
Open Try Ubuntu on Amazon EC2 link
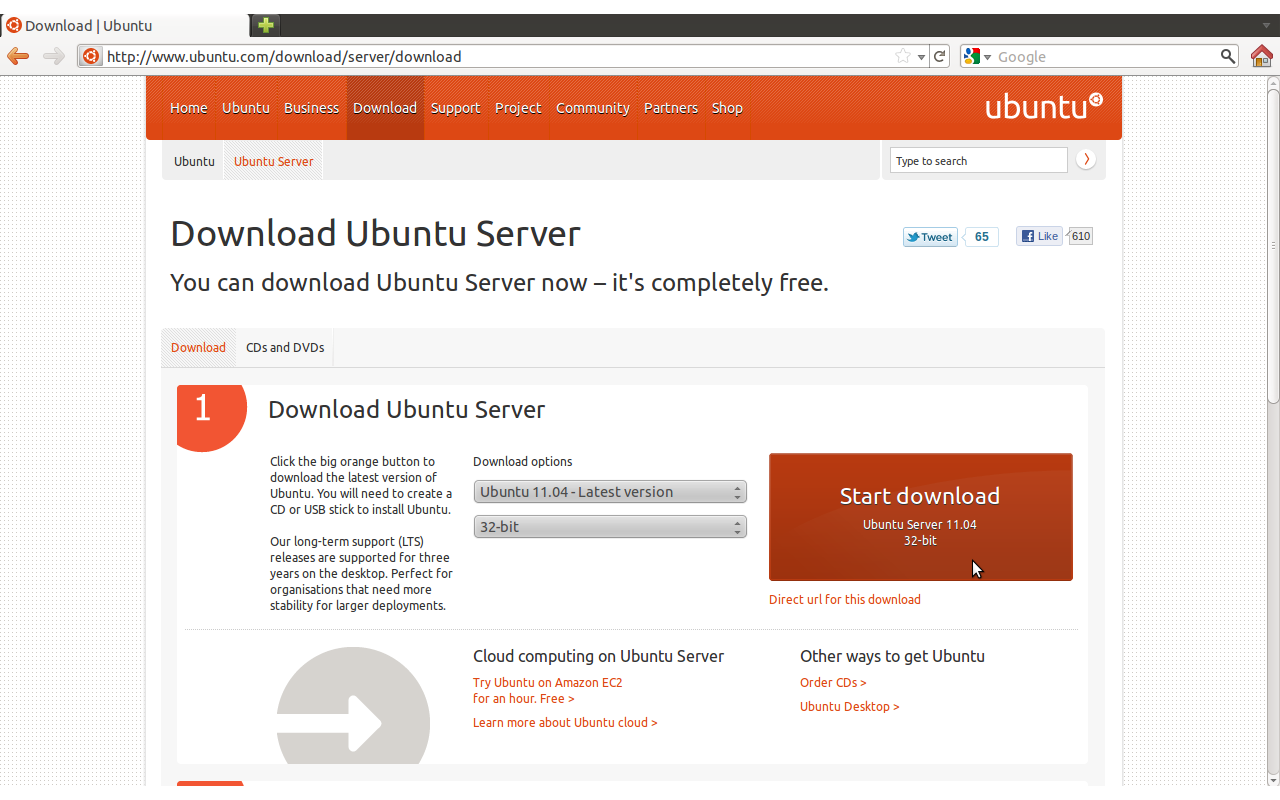(x=547, y=691)
